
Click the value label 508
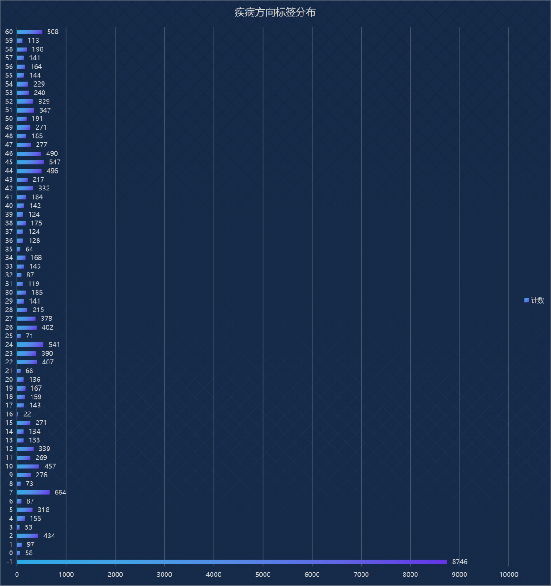53,32
